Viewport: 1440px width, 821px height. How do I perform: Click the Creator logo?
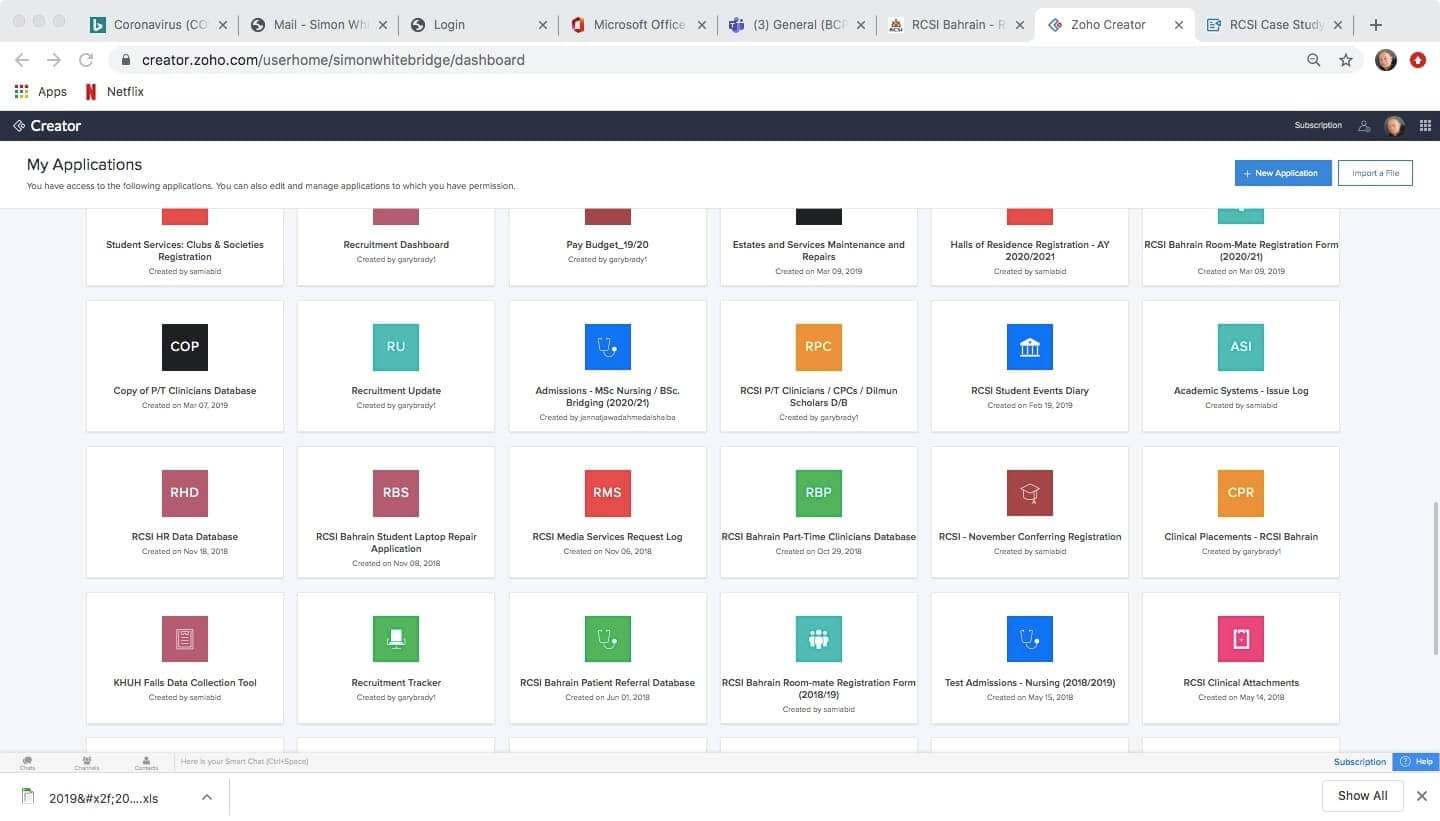[47, 126]
